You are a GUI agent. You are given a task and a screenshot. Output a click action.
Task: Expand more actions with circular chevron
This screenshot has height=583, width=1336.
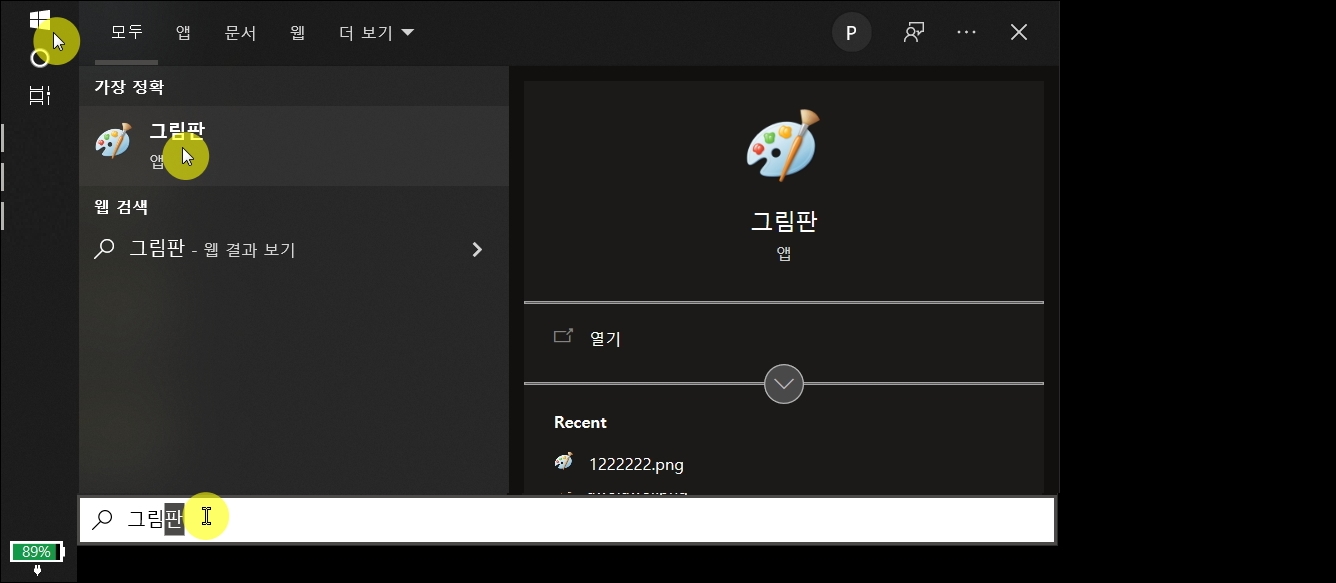coord(783,384)
